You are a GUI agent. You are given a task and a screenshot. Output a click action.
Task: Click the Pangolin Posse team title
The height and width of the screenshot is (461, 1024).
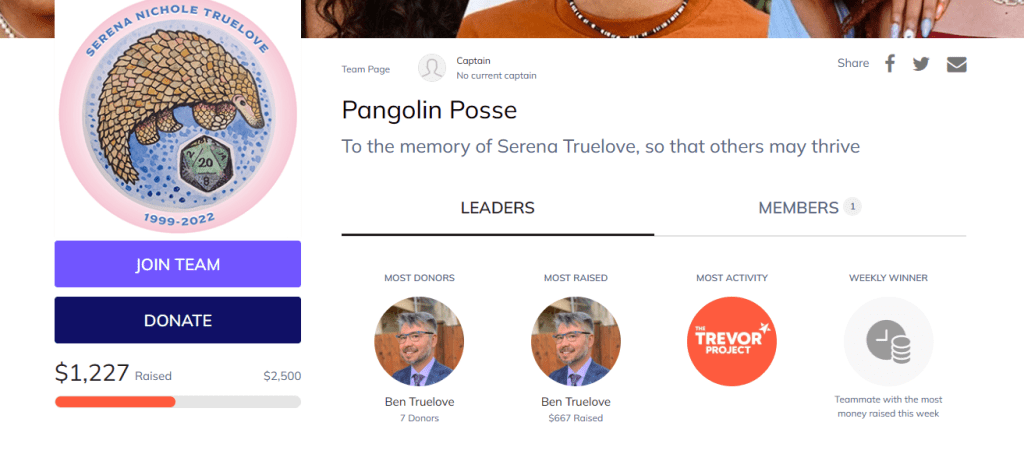[x=429, y=110]
